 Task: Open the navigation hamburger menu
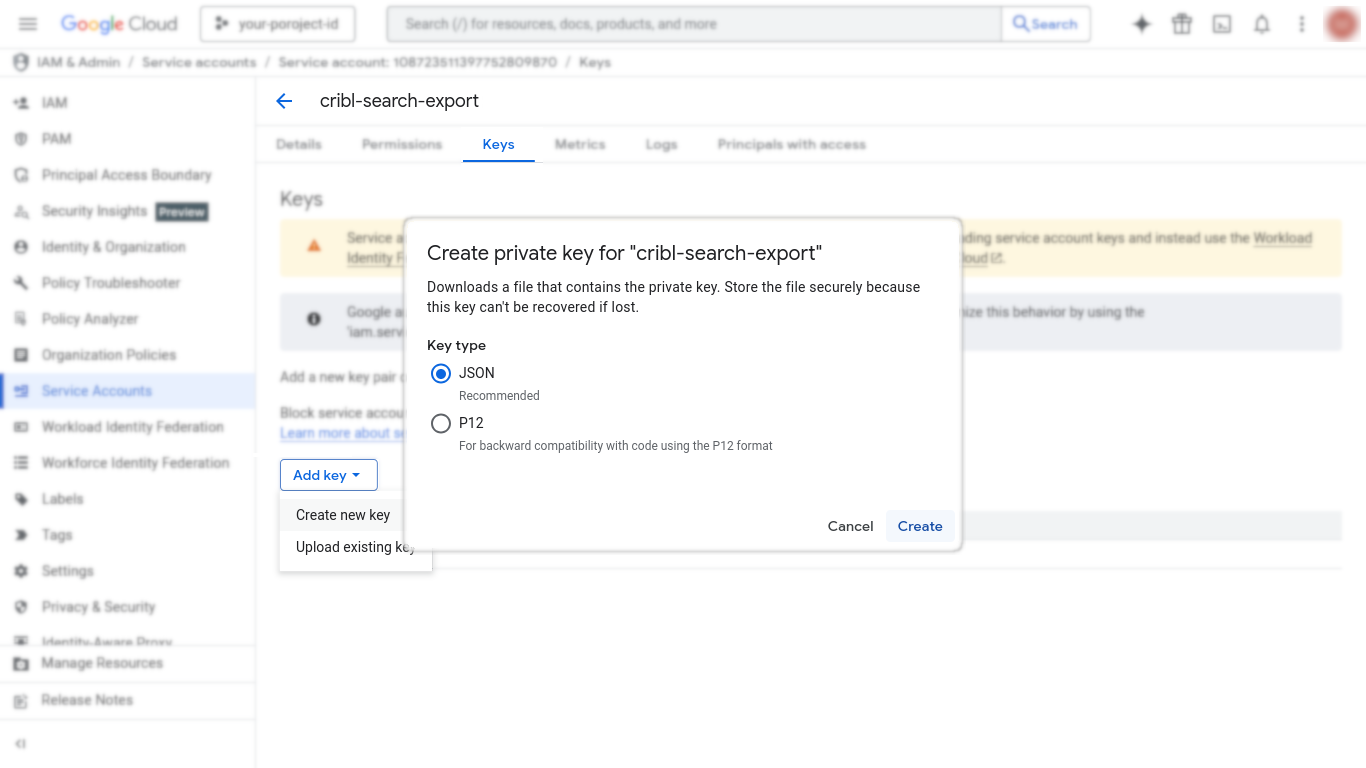(x=27, y=23)
